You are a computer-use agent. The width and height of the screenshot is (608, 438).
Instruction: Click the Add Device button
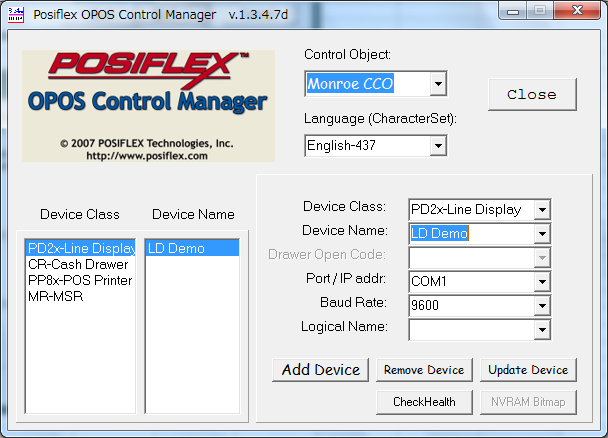point(320,370)
